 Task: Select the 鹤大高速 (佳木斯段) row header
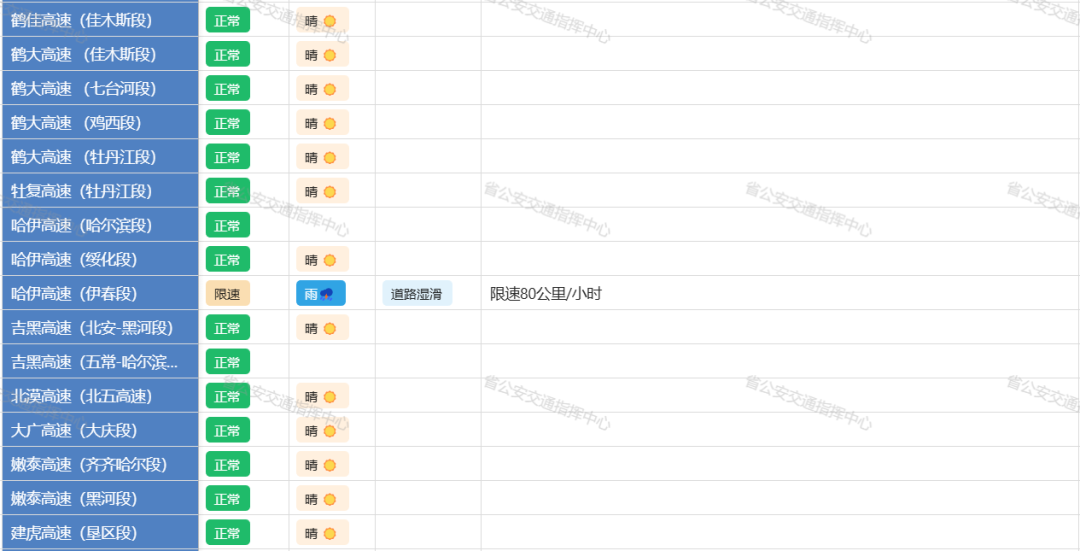pyautogui.click(x=100, y=54)
